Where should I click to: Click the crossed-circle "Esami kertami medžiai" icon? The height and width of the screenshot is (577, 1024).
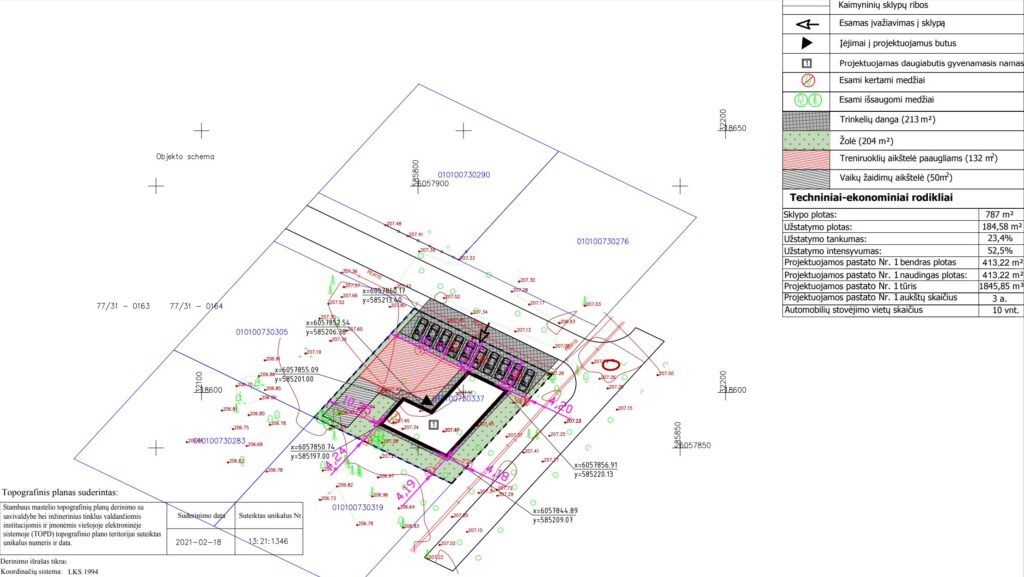(x=804, y=80)
